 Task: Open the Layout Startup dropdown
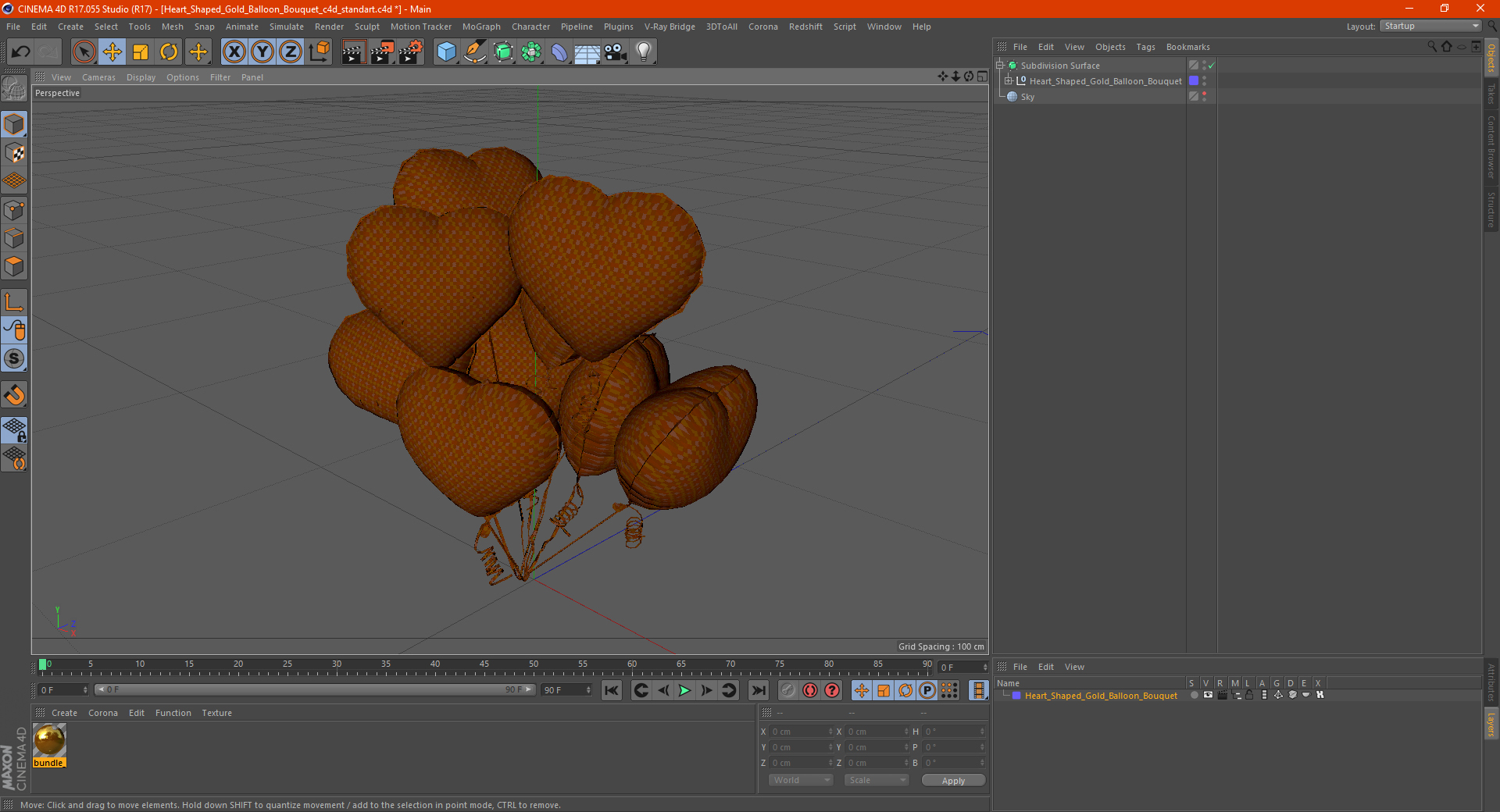tap(1430, 26)
